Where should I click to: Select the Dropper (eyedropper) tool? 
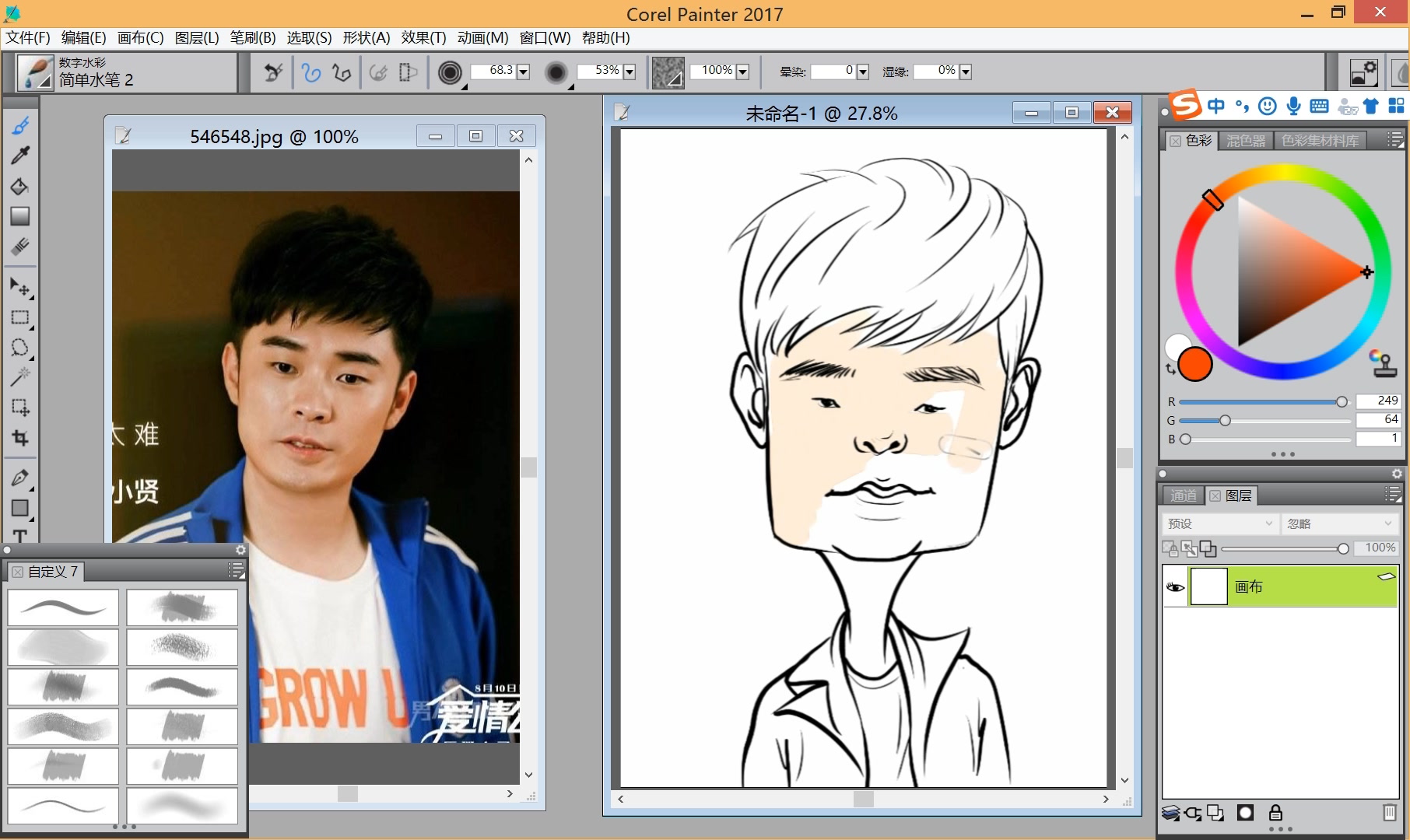click(20, 156)
